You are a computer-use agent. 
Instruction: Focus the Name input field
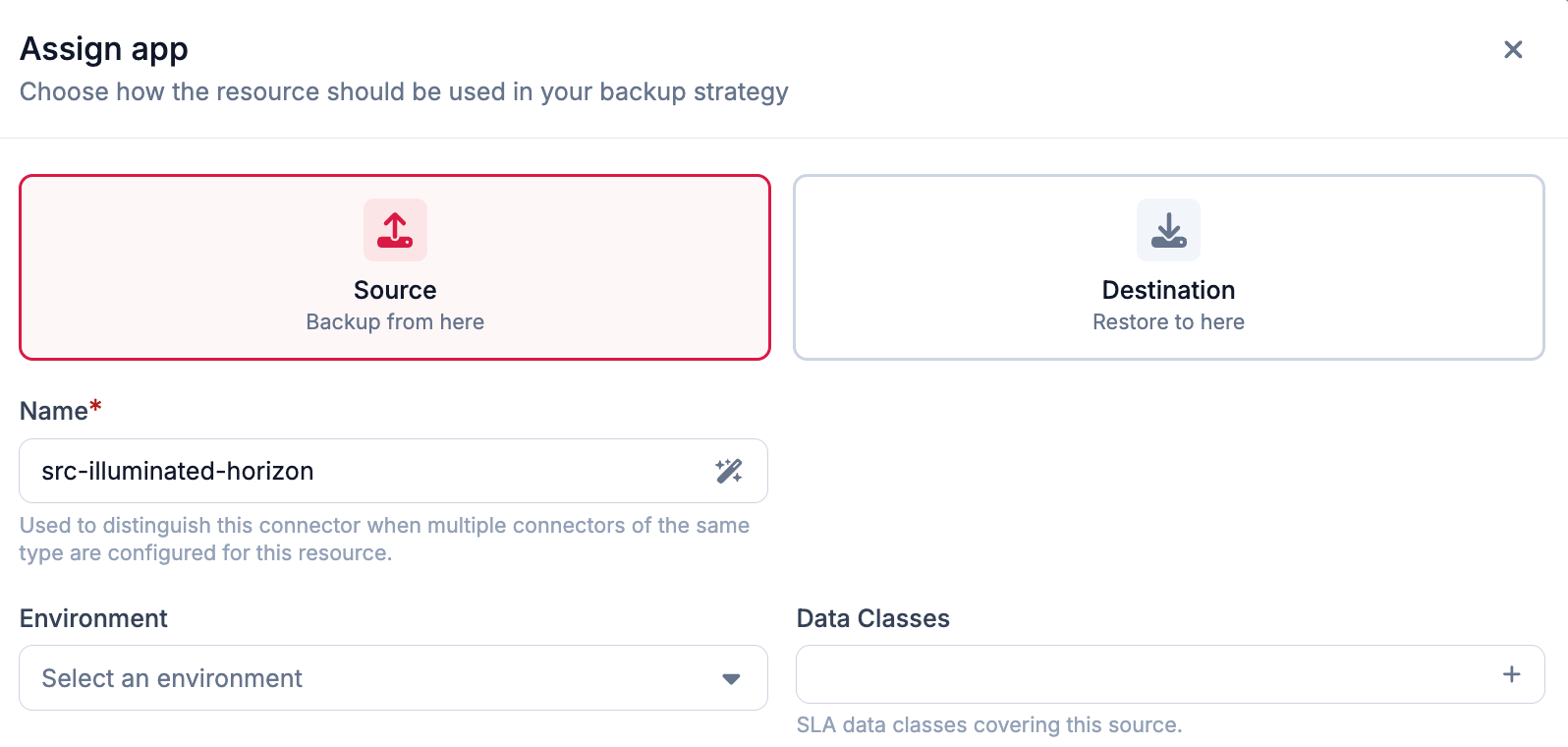point(393,471)
